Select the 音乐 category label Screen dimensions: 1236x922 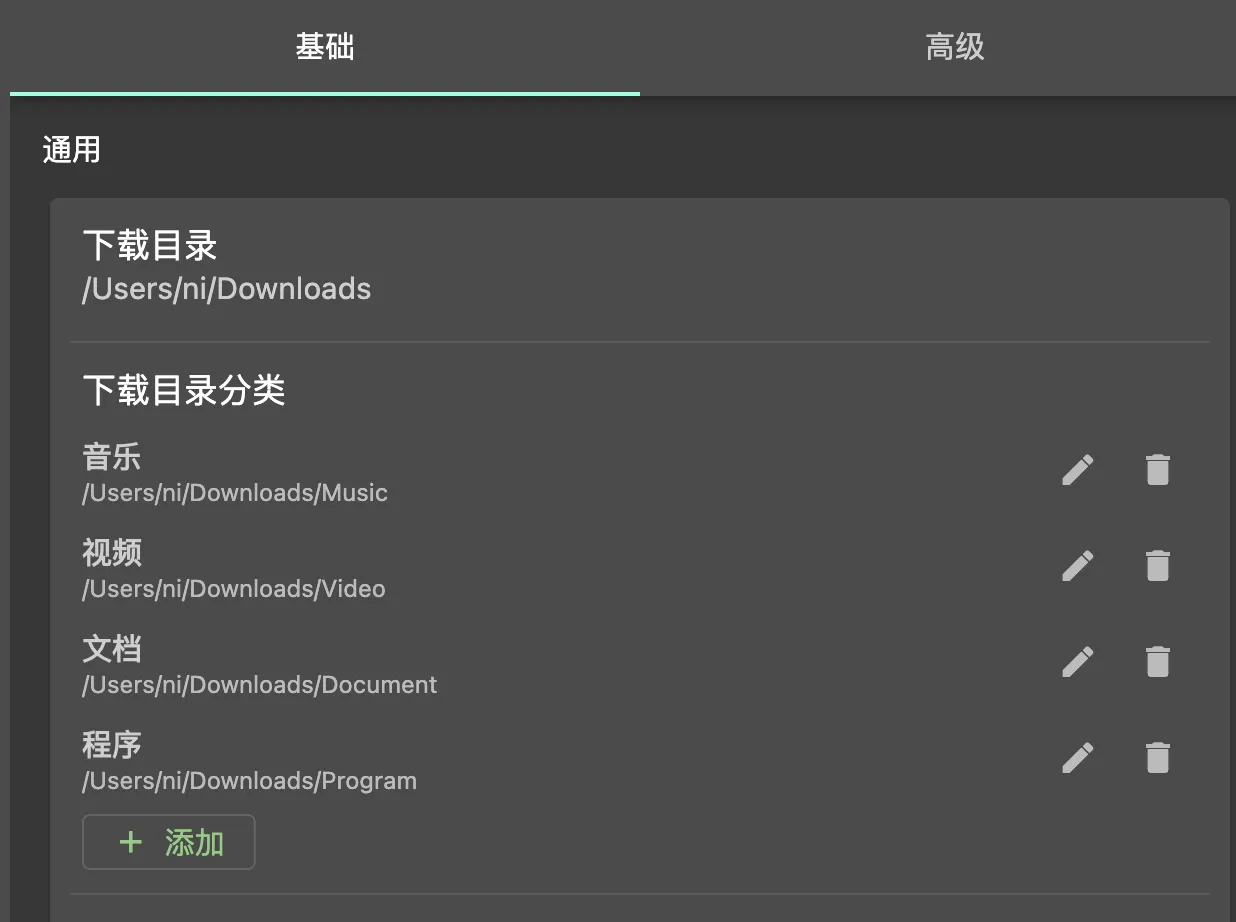click(x=111, y=457)
